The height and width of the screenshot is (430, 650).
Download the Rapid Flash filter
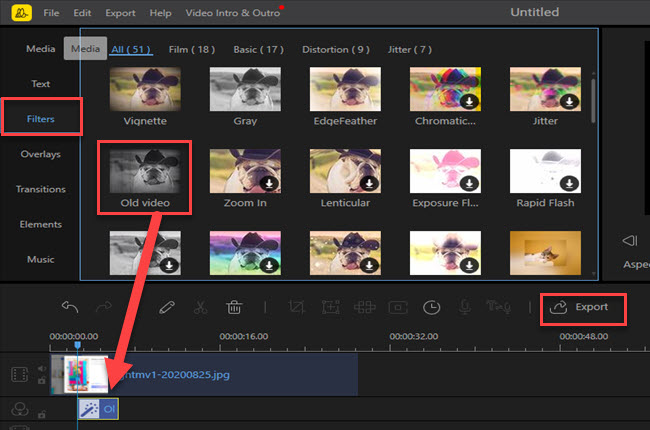(570, 184)
